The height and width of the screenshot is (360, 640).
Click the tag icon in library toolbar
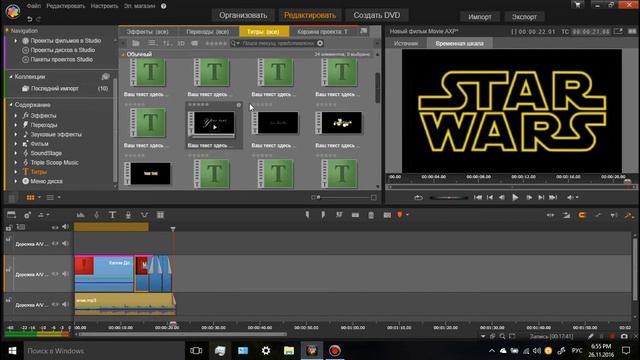pyautogui.click(x=195, y=43)
